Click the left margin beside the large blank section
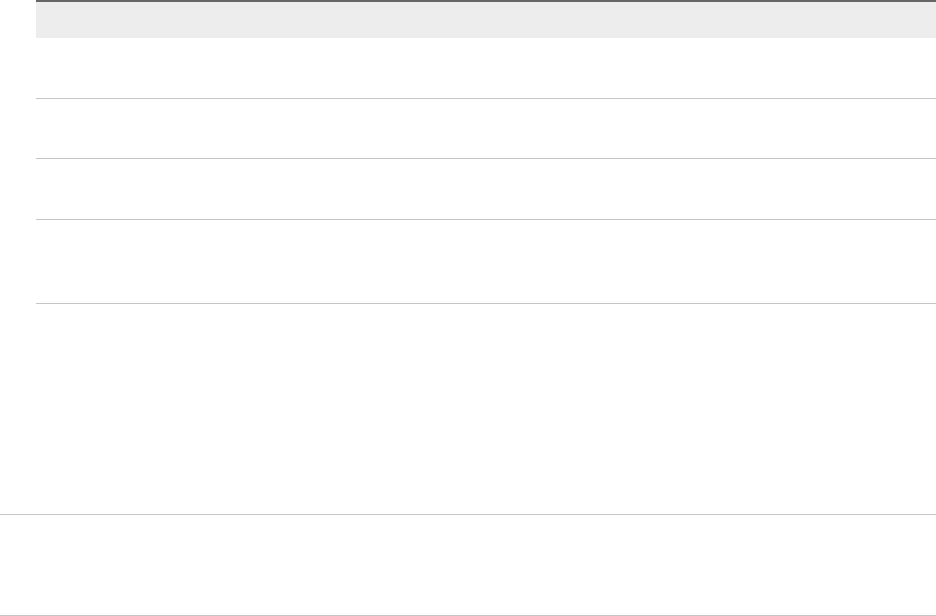 tap(18, 408)
